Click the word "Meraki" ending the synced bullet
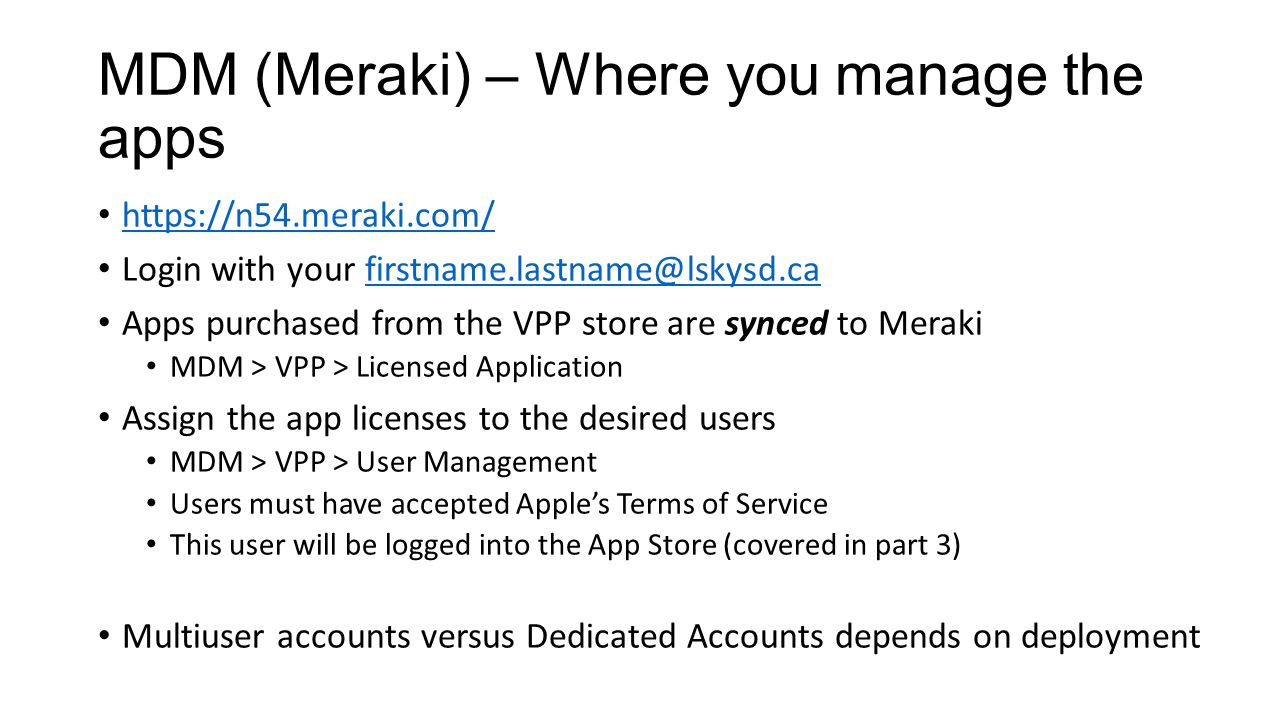This screenshot has height=720, width=1280. point(929,325)
